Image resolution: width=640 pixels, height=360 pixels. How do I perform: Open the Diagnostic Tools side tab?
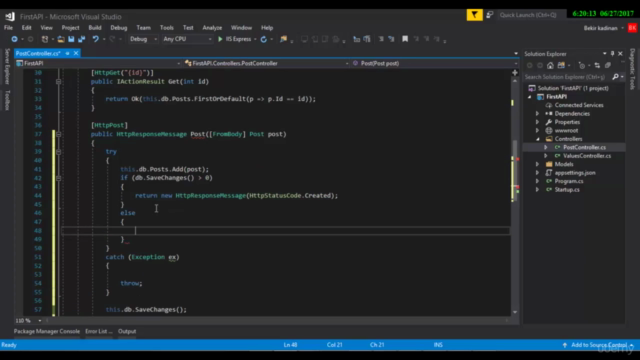[632, 69]
